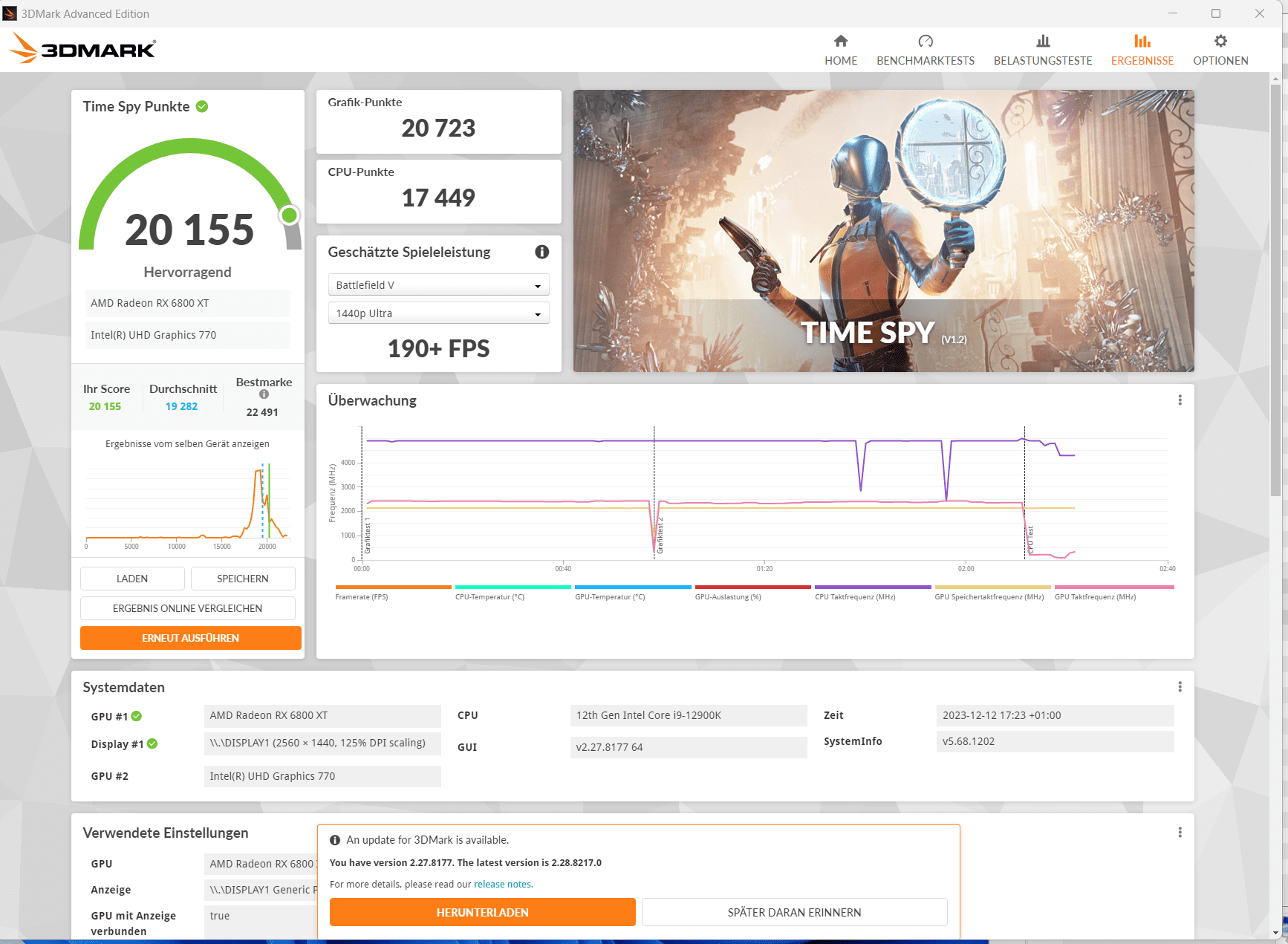Screen dimensions: 1288x944
Task: Click the 190+ FPS estimate
Action: click(x=438, y=348)
